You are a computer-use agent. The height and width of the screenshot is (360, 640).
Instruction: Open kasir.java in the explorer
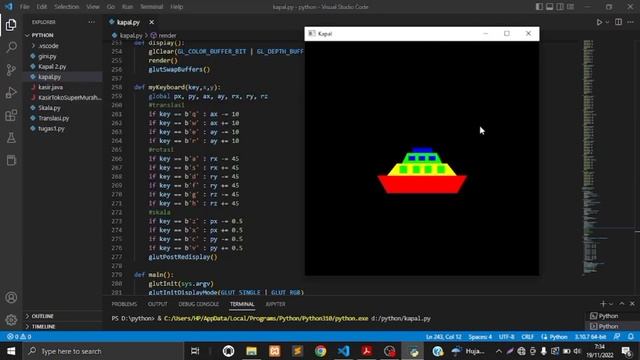(50, 87)
